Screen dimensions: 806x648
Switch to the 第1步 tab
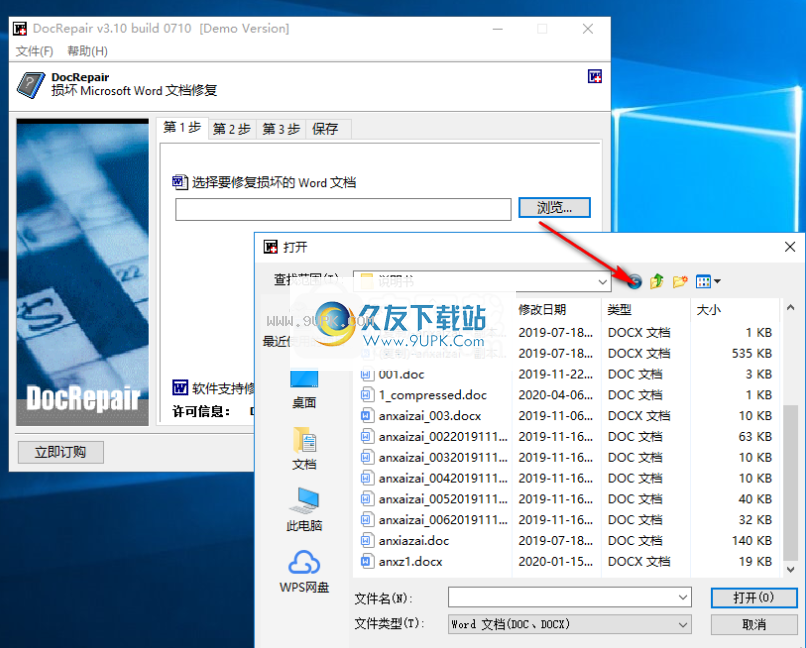(182, 127)
